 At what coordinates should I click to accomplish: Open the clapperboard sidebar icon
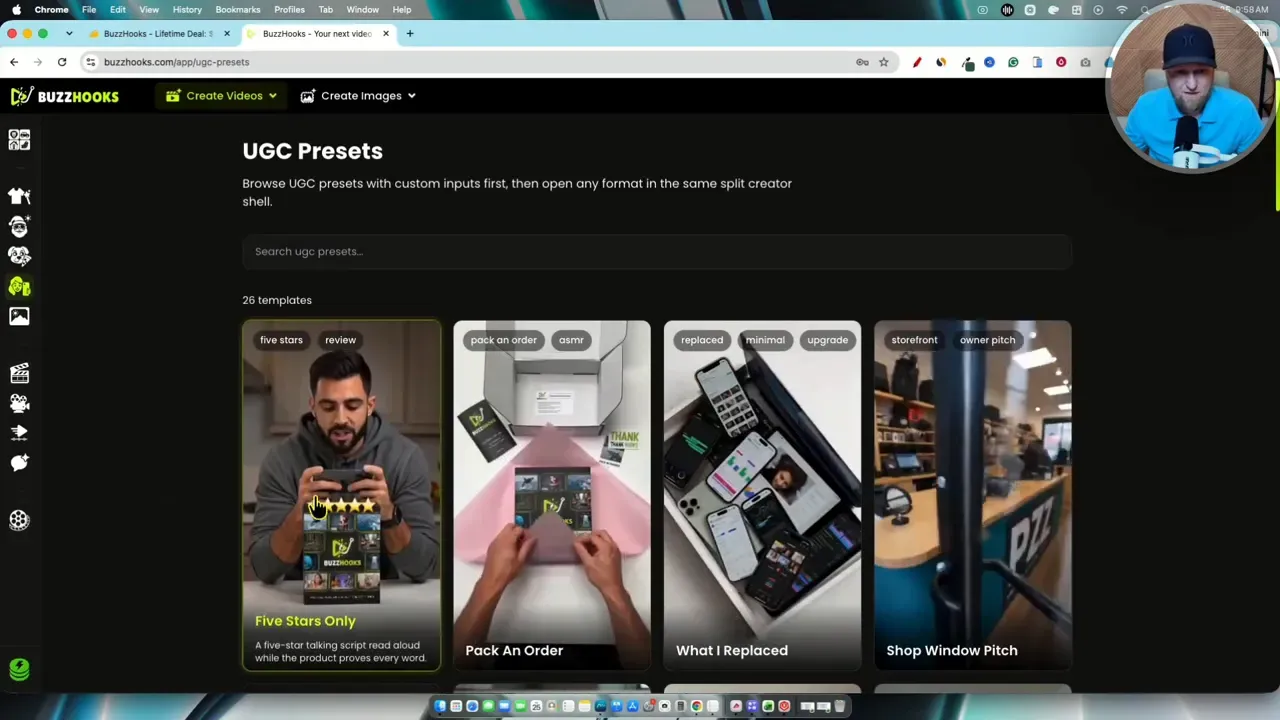click(19, 373)
